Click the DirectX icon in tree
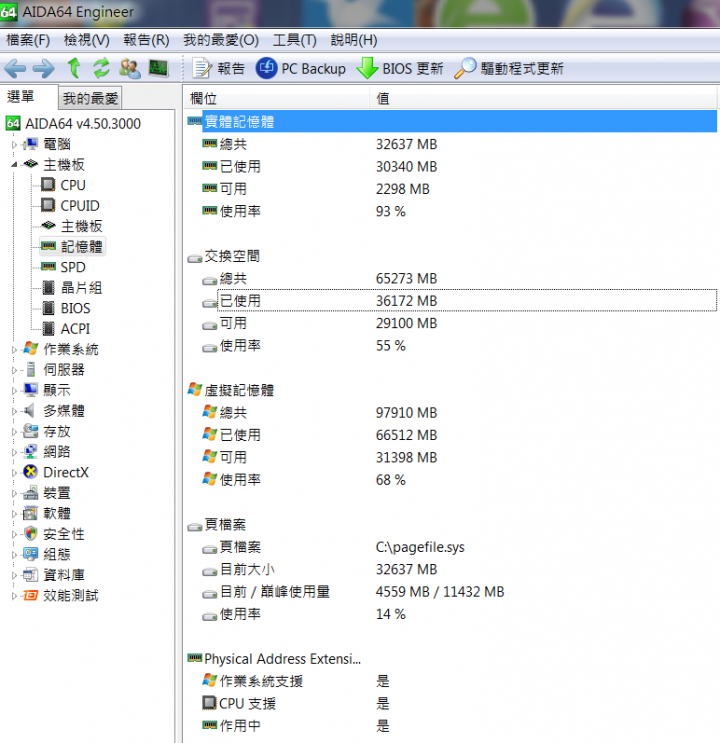 pyautogui.click(x=31, y=472)
